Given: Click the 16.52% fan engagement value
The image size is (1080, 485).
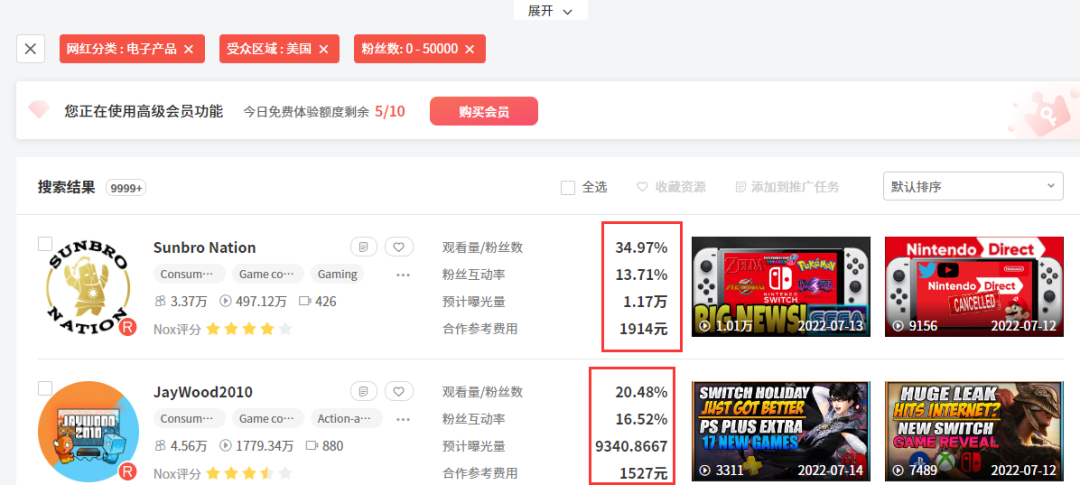Looking at the screenshot, I should [x=641, y=420].
